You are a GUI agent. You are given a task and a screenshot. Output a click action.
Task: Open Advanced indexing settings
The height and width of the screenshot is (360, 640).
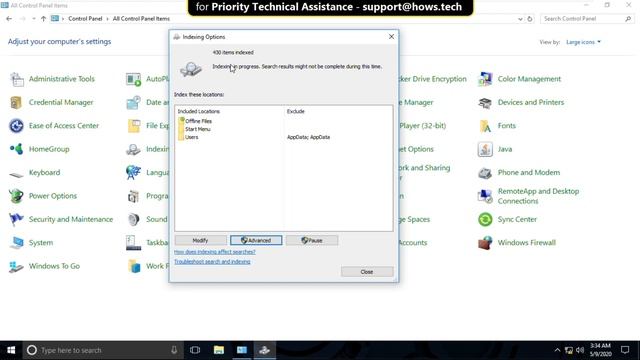(256, 240)
